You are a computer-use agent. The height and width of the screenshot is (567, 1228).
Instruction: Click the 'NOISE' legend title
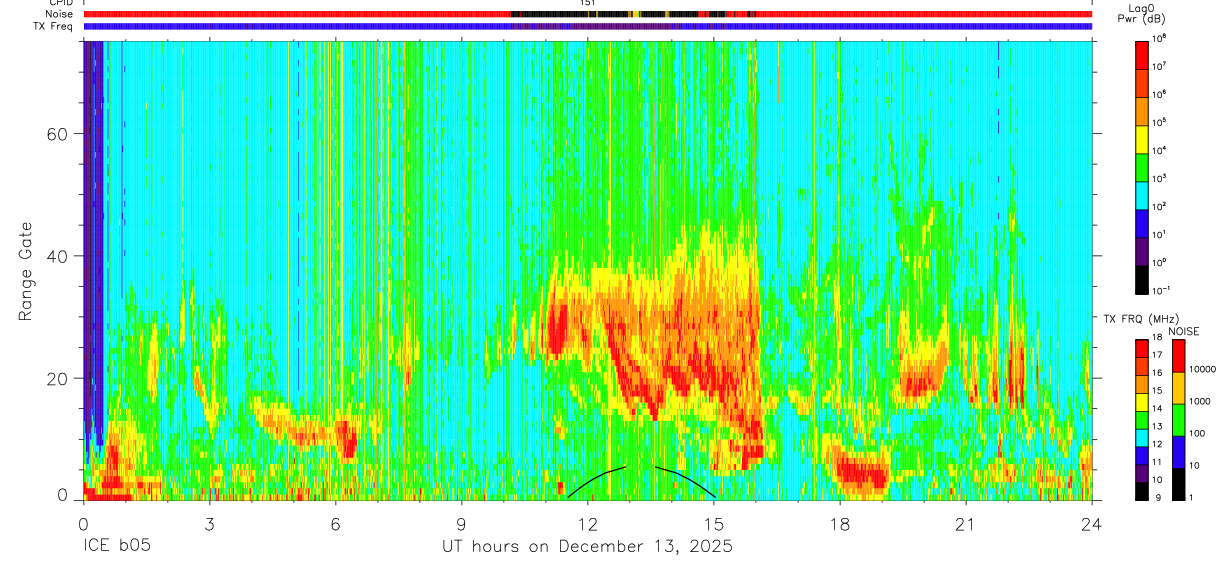pos(1184,331)
